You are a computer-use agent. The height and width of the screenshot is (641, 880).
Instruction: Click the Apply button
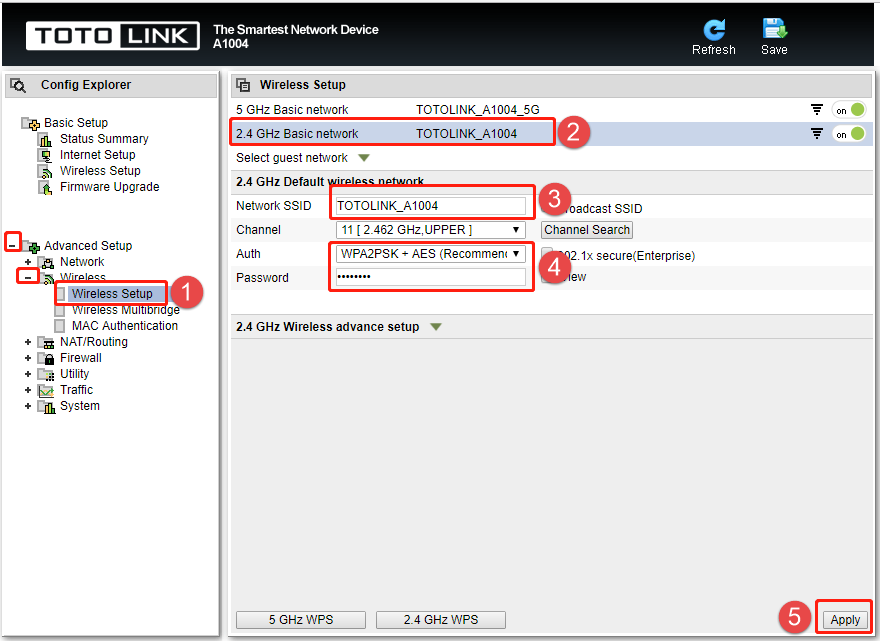(x=845, y=620)
